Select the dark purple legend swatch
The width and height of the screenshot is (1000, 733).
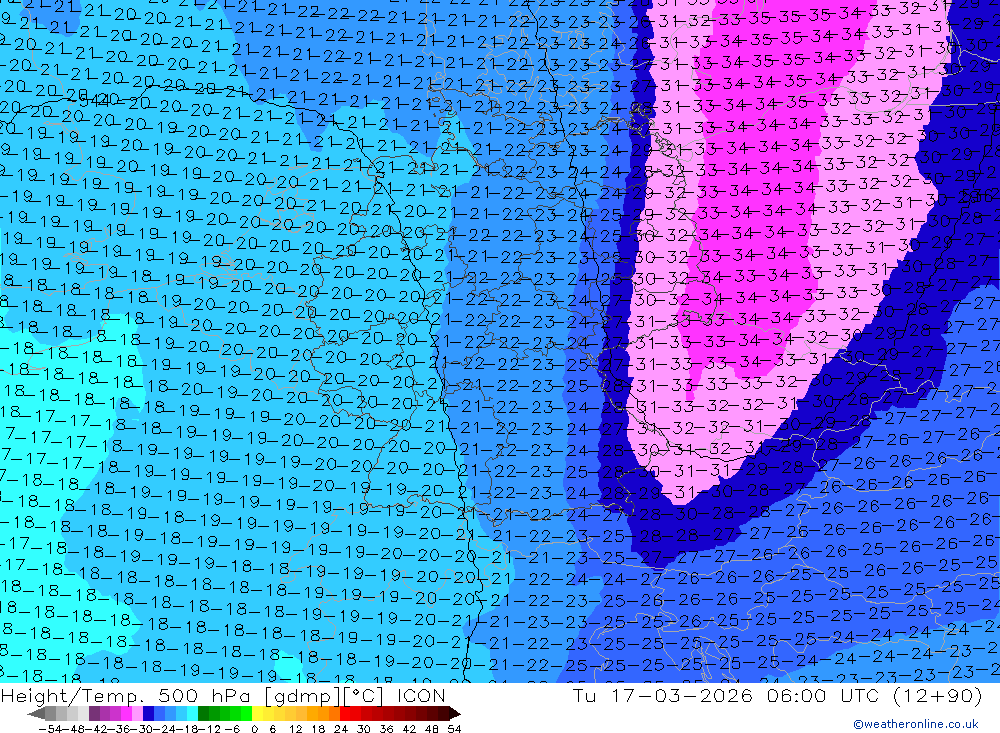pos(94,714)
